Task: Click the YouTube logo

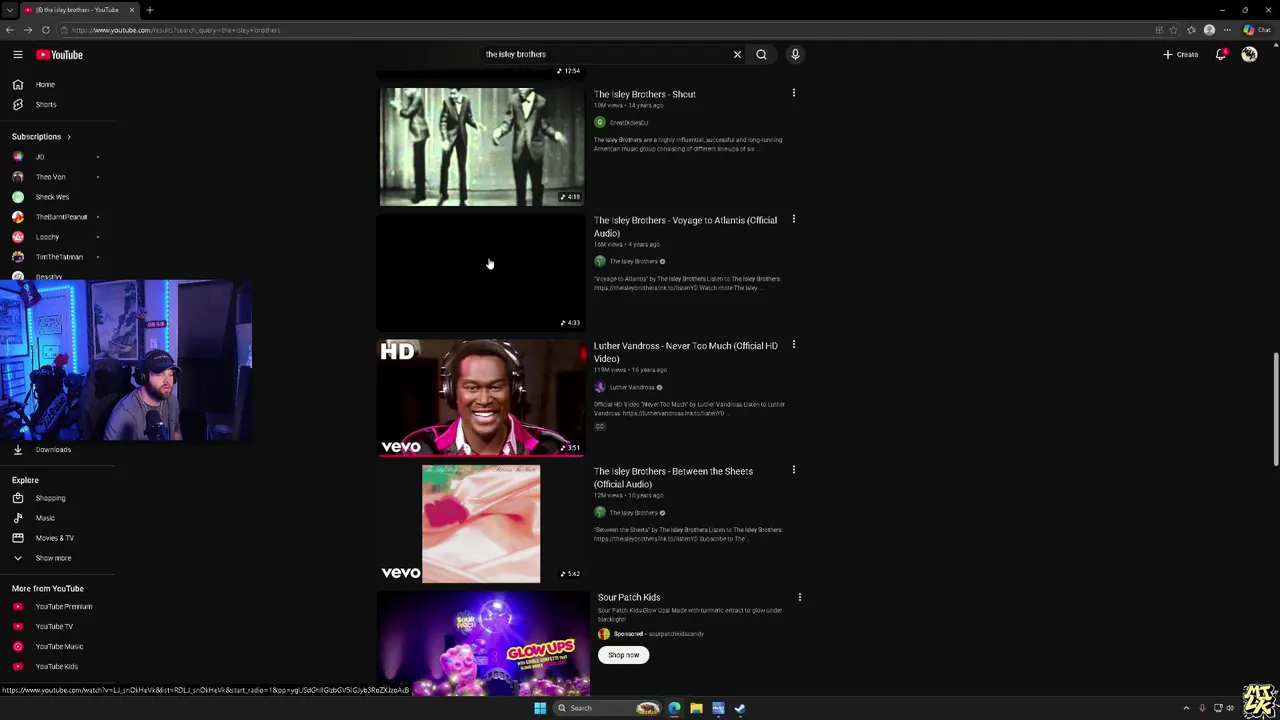Action: pos(60,55)
